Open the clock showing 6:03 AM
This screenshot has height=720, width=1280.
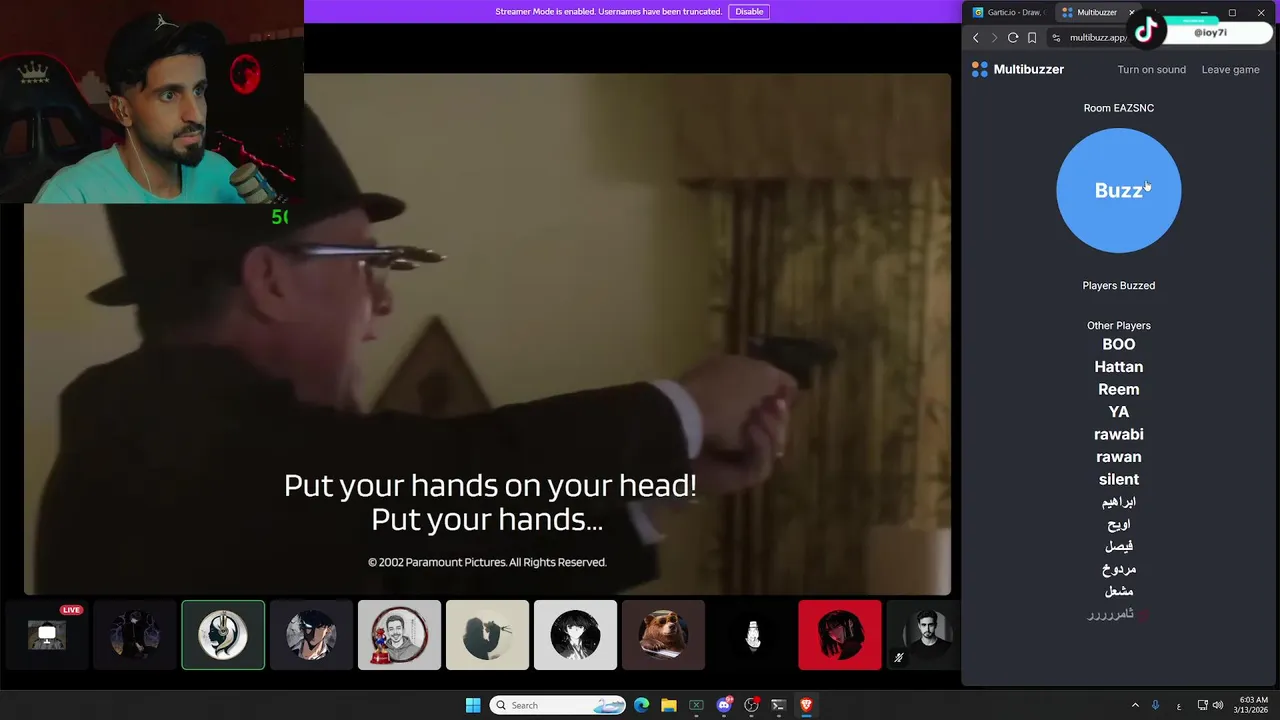tap(1253, 705)
